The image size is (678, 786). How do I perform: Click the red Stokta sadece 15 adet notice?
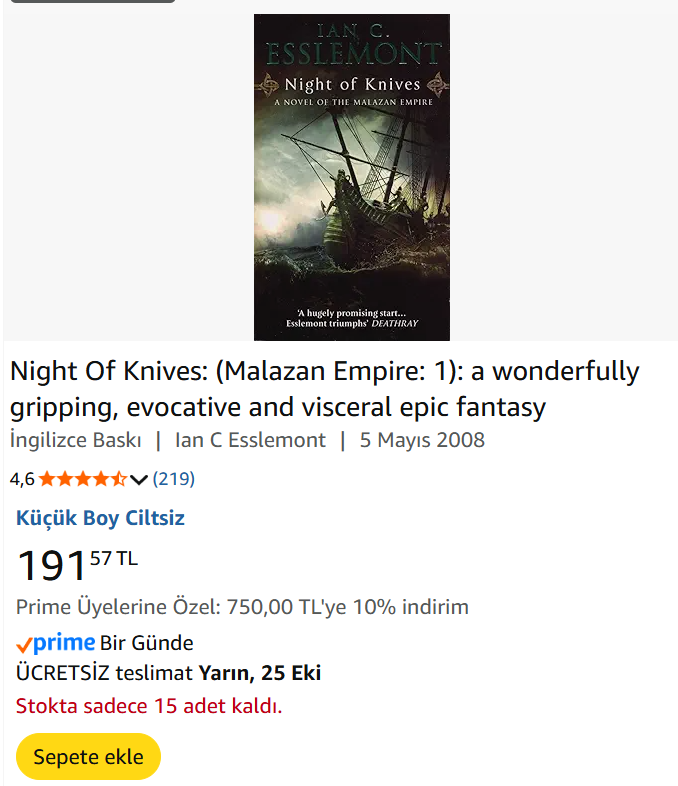coord(149,707)
